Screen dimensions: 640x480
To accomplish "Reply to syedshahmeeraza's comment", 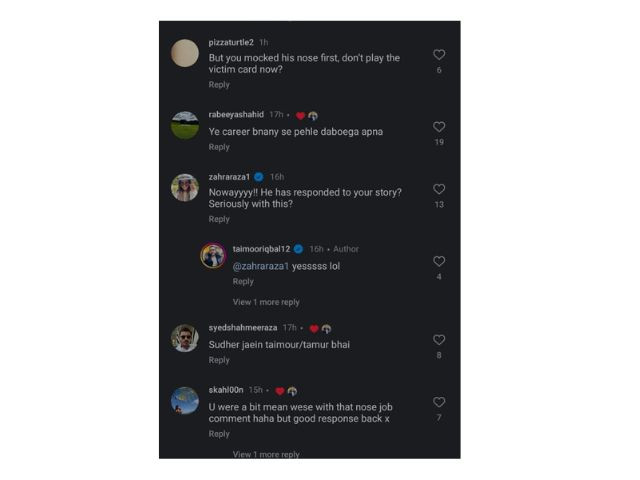I will click(x=219, y=360).
